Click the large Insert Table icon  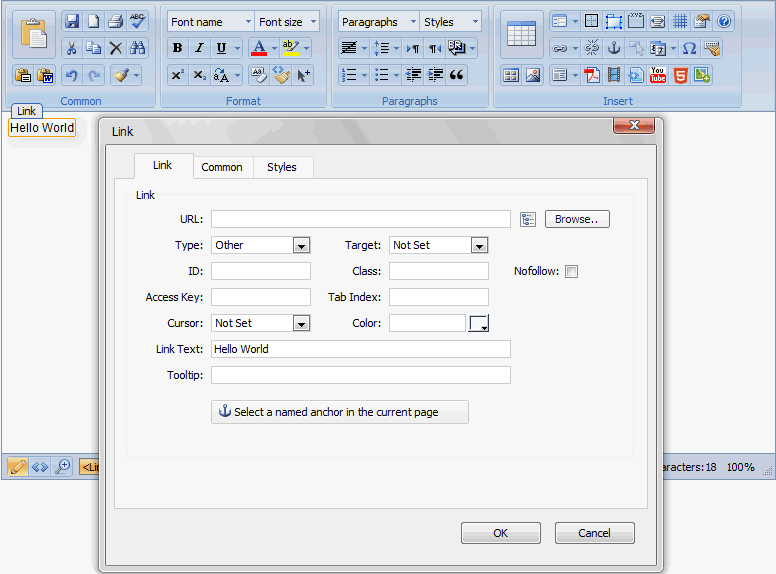click(x=521, y=34)
